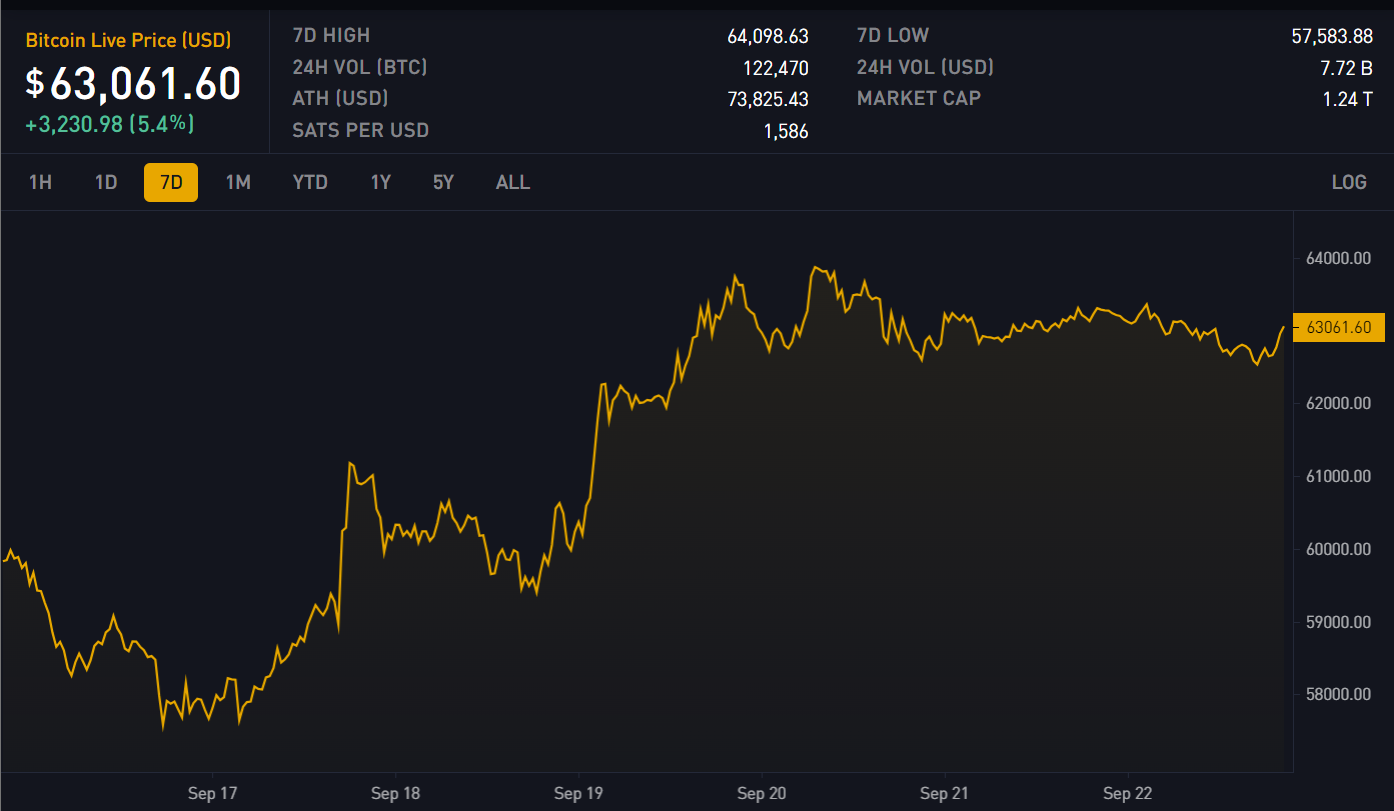Image resolution: width=1394 pixels, height=811 pixels.
Task: Click the 63061.60 current price axis tag
Action: 1339,327
